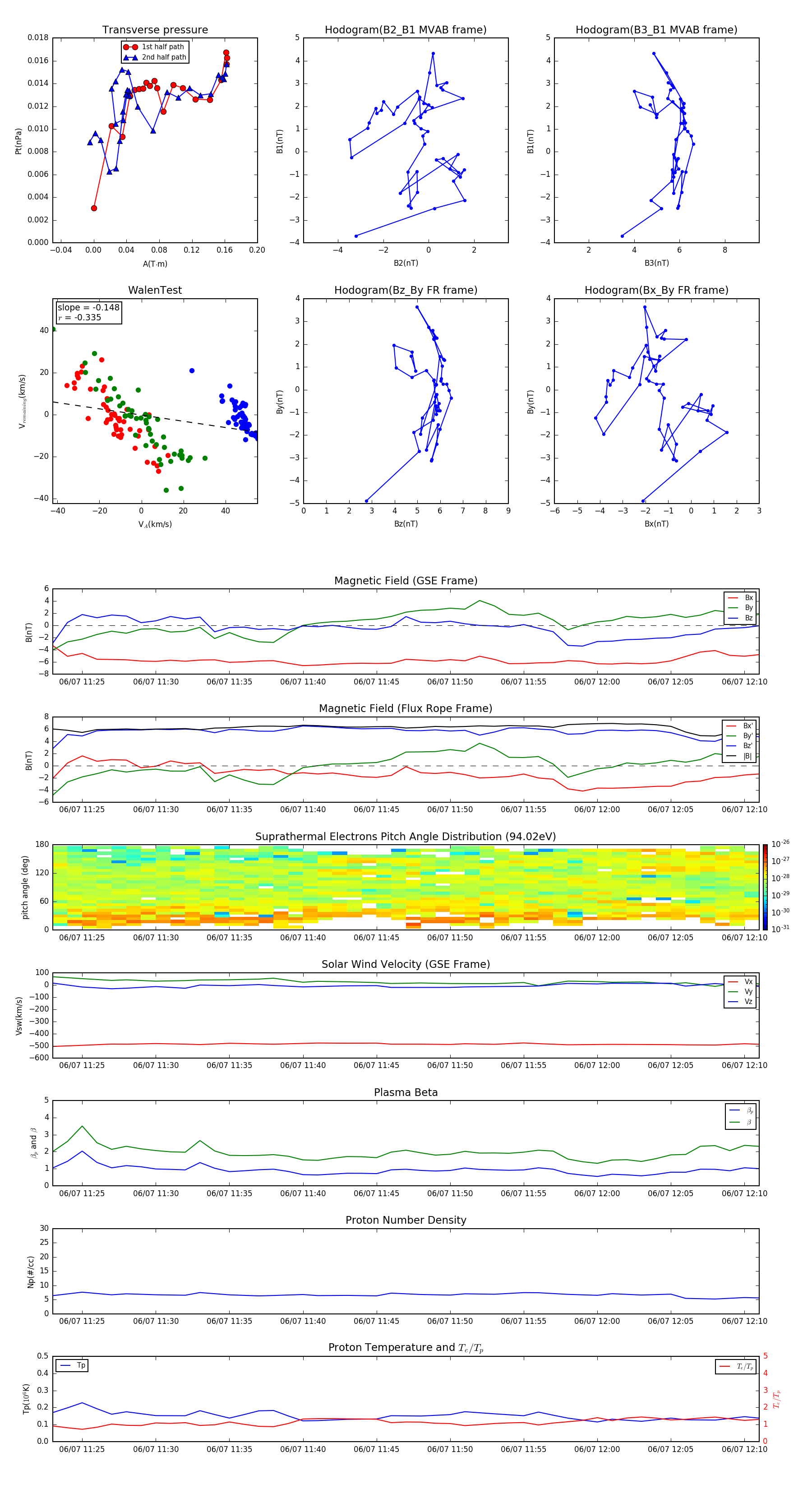Click the "Proton Temperature and Te/Tp" title
The height and width of the screenshot is (1489, 812).
tap(406, 1348)
